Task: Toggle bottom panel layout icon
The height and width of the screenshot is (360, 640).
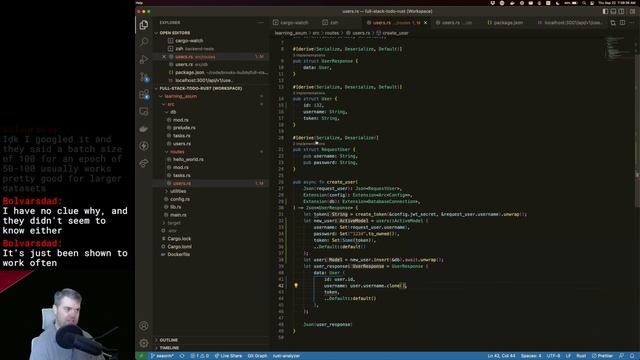Action: point(613,11)
